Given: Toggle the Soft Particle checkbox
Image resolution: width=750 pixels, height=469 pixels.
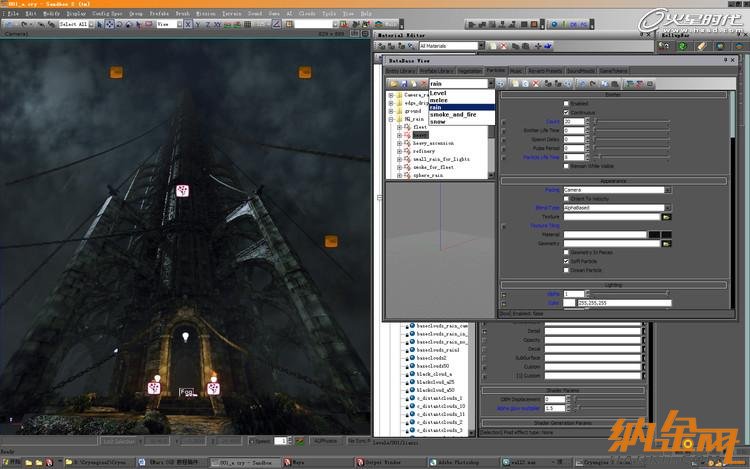Looking at the screenshot, I should tap(565, 260).
